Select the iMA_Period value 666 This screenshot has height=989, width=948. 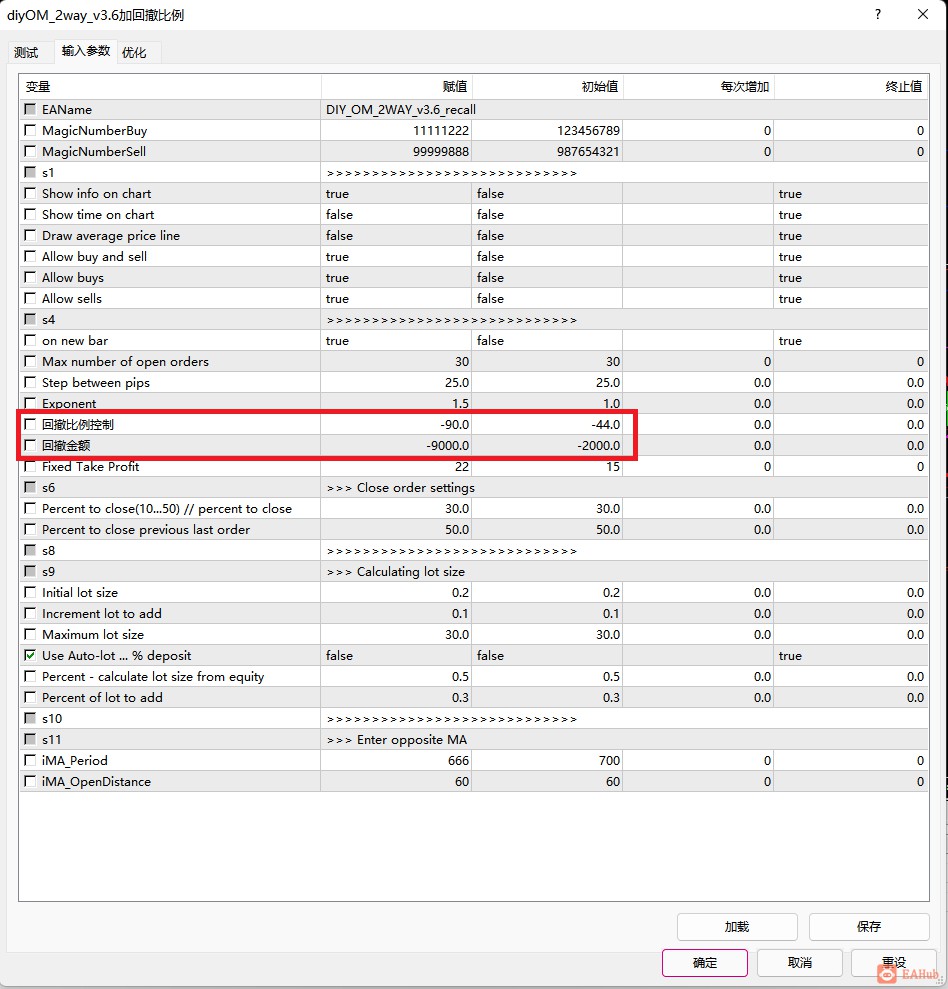[x=396, y=761]
